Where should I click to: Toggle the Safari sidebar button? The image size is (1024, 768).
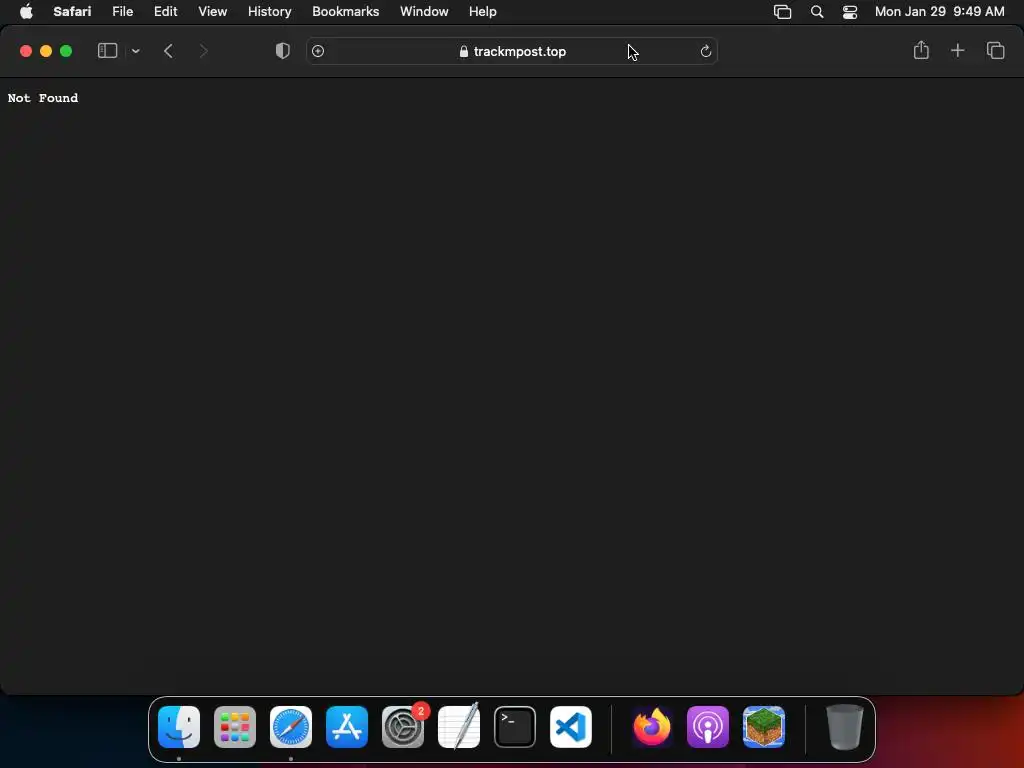(107, 51)
